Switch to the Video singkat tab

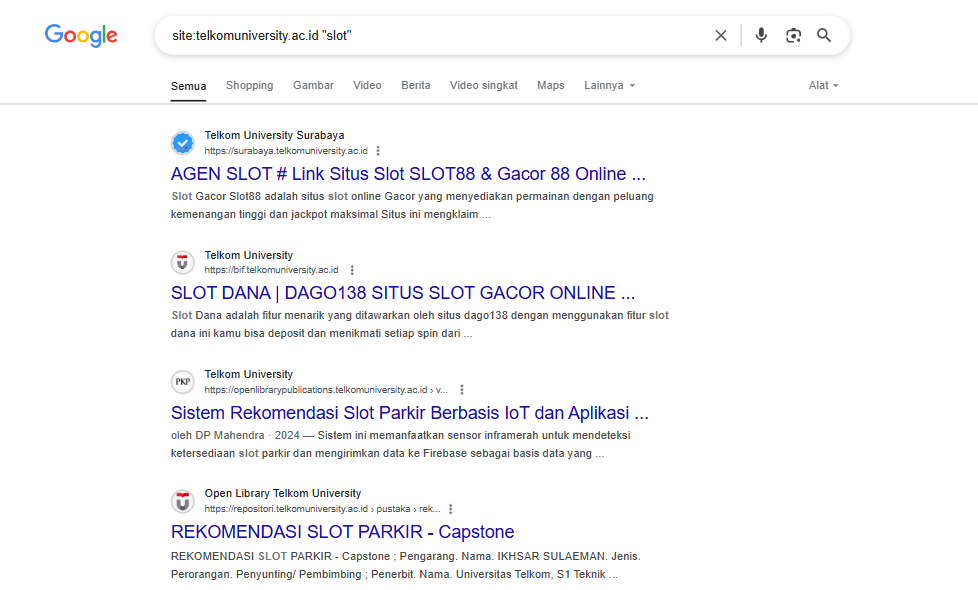tap(483, 85)
